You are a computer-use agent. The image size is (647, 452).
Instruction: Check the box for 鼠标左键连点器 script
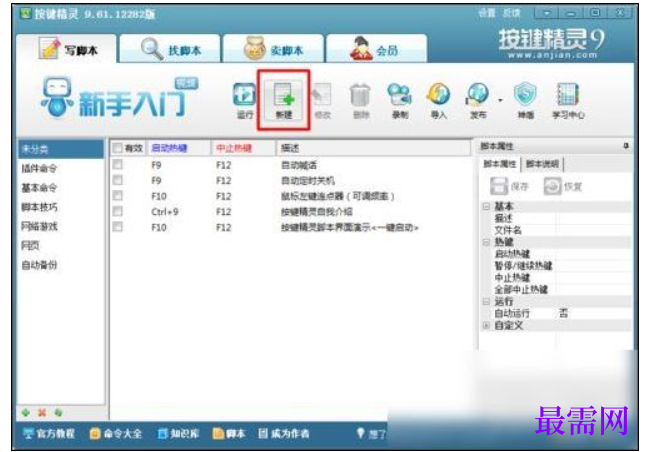pyautogui.click(x=118, y=195)
